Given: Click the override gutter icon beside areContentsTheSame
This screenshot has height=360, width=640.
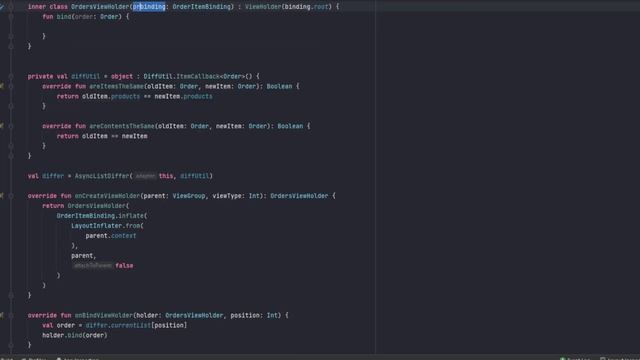Looking at the screenshot, I should click(x=2, y=126).
